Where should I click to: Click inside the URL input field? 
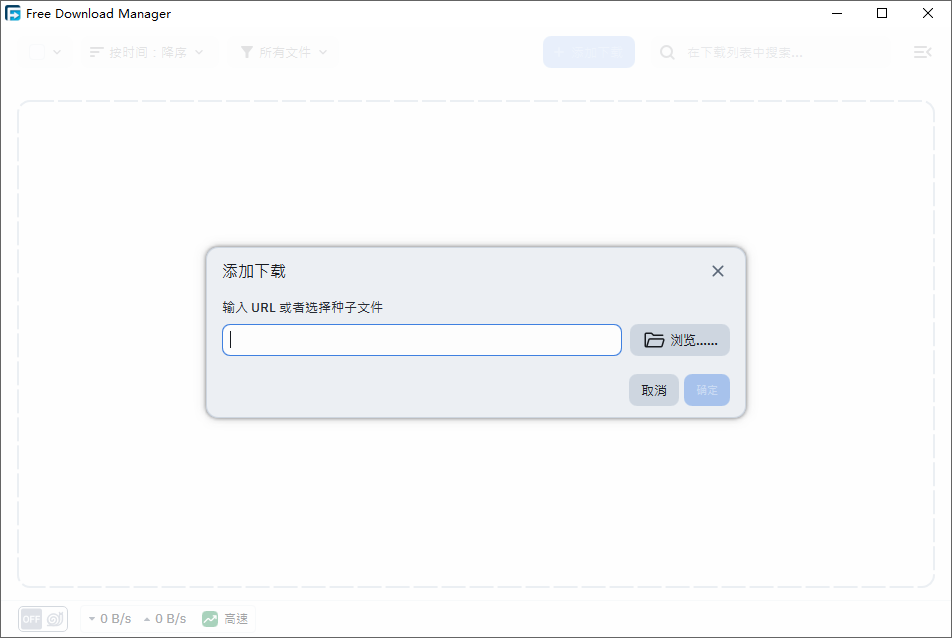click(x=420, y=340)
